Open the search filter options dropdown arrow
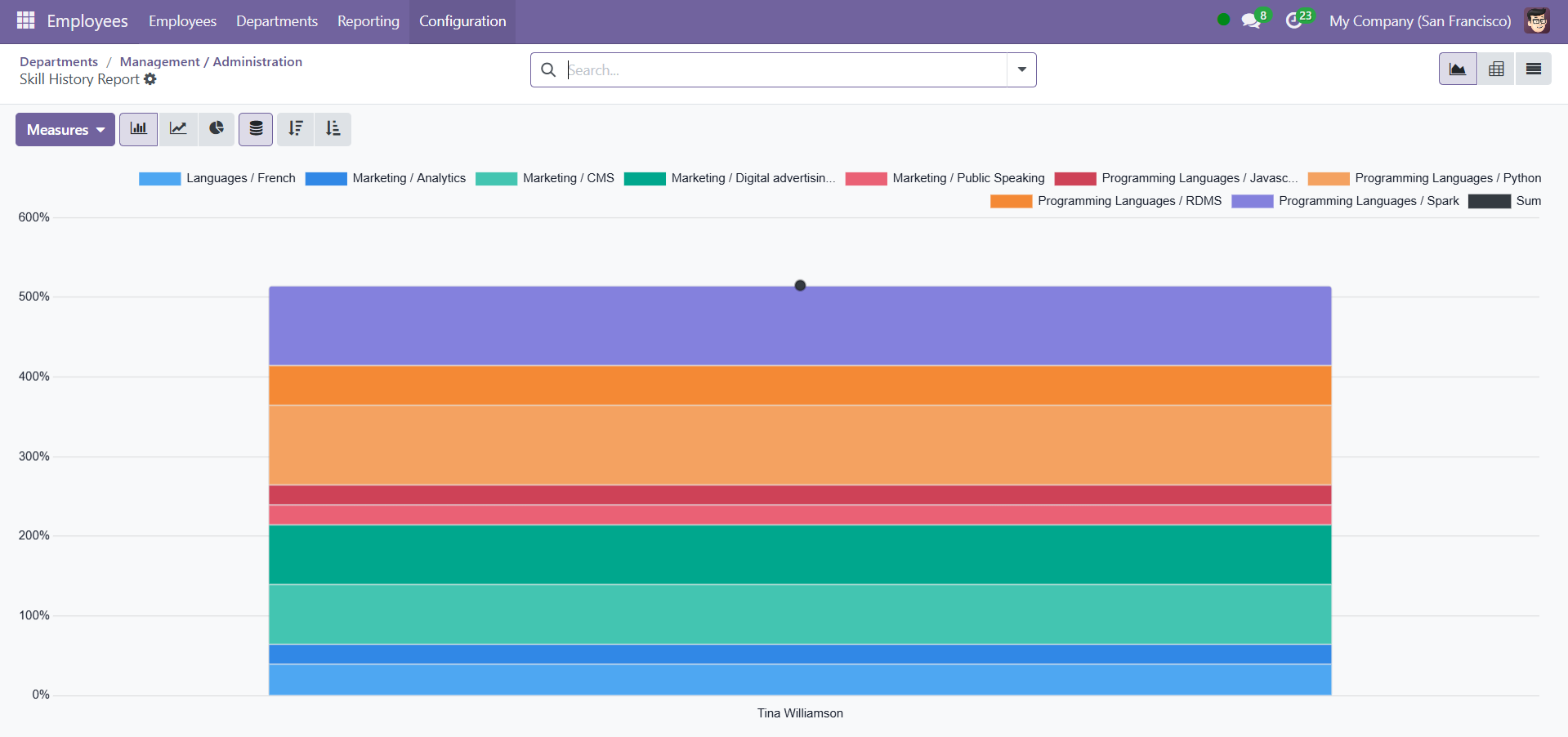 point(1021,69)
